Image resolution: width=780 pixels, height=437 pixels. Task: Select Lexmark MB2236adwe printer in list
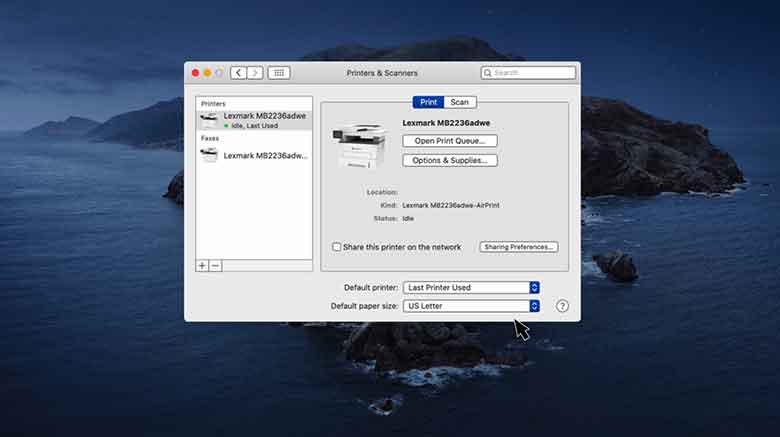tap(254, 120)
